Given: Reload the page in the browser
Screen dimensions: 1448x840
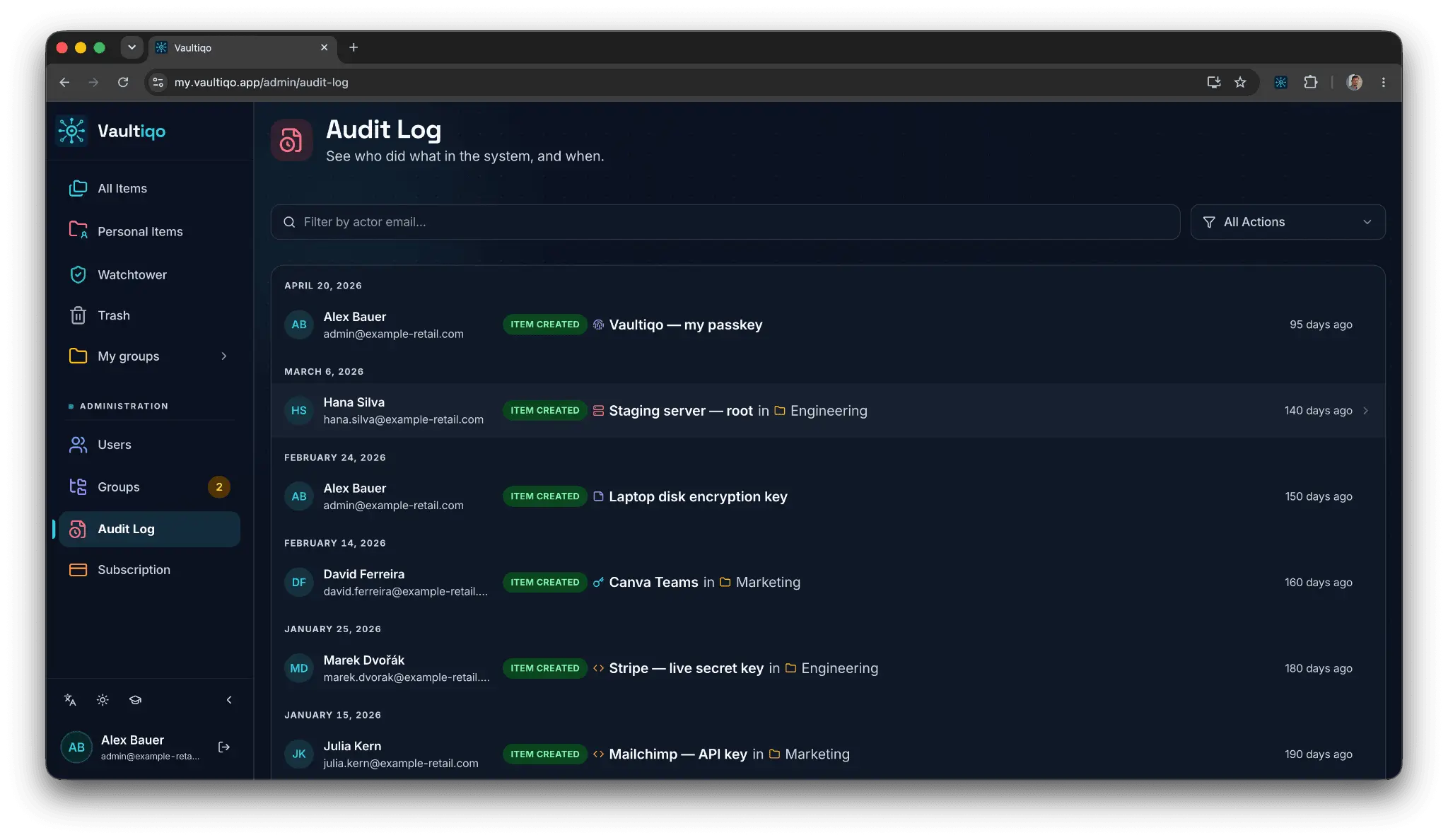Looking at the screenshot, I should (x=123, y=82).
